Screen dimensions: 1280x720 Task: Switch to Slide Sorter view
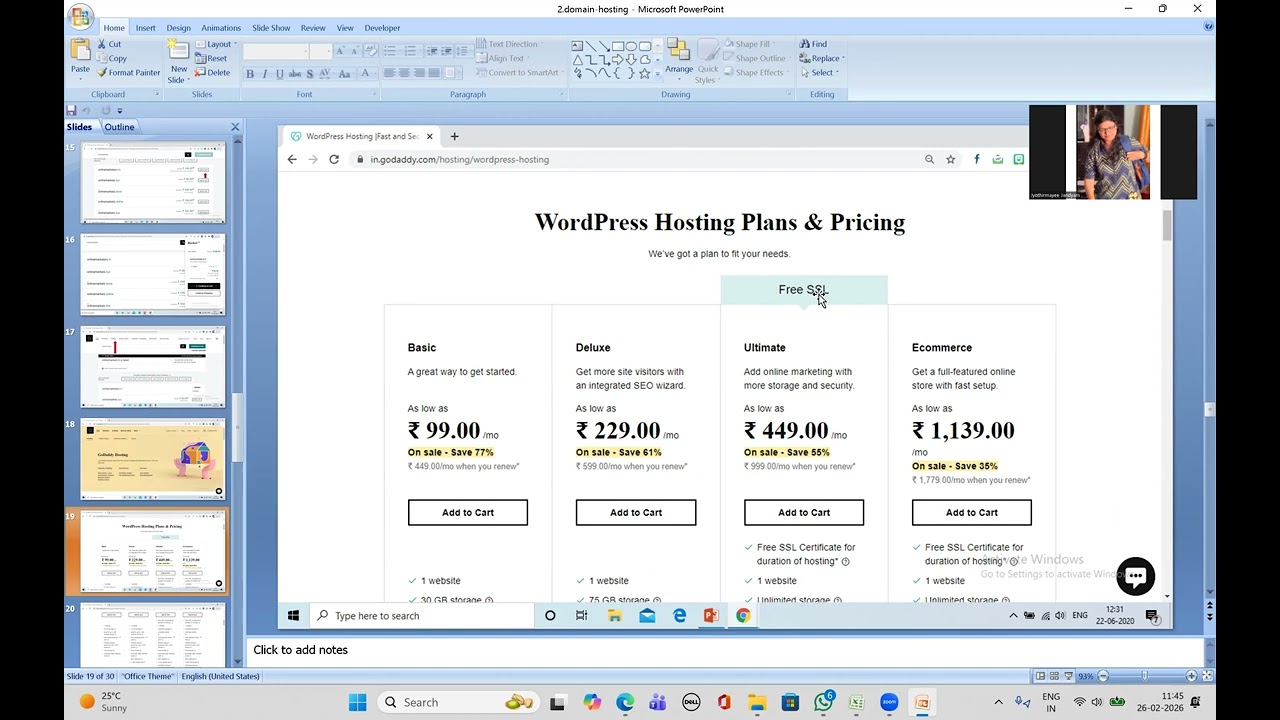(1054, 676)
